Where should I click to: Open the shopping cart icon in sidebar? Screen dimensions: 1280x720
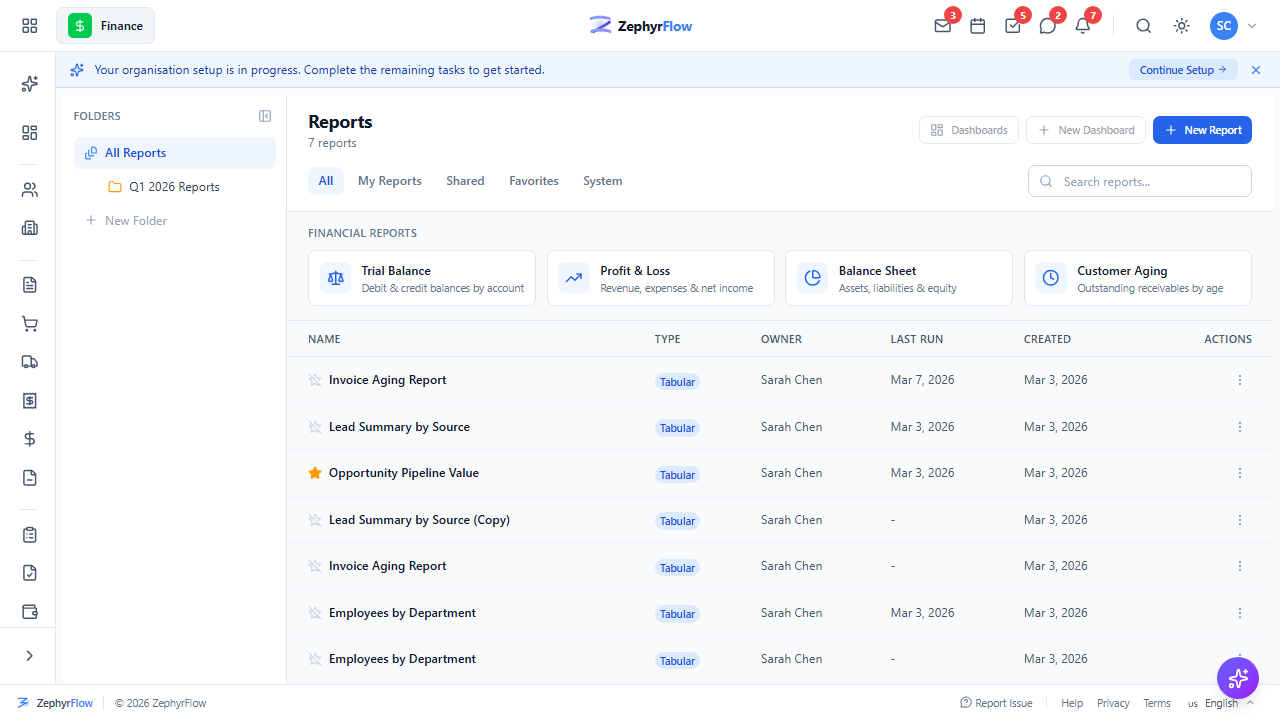[x=29, y=324]
